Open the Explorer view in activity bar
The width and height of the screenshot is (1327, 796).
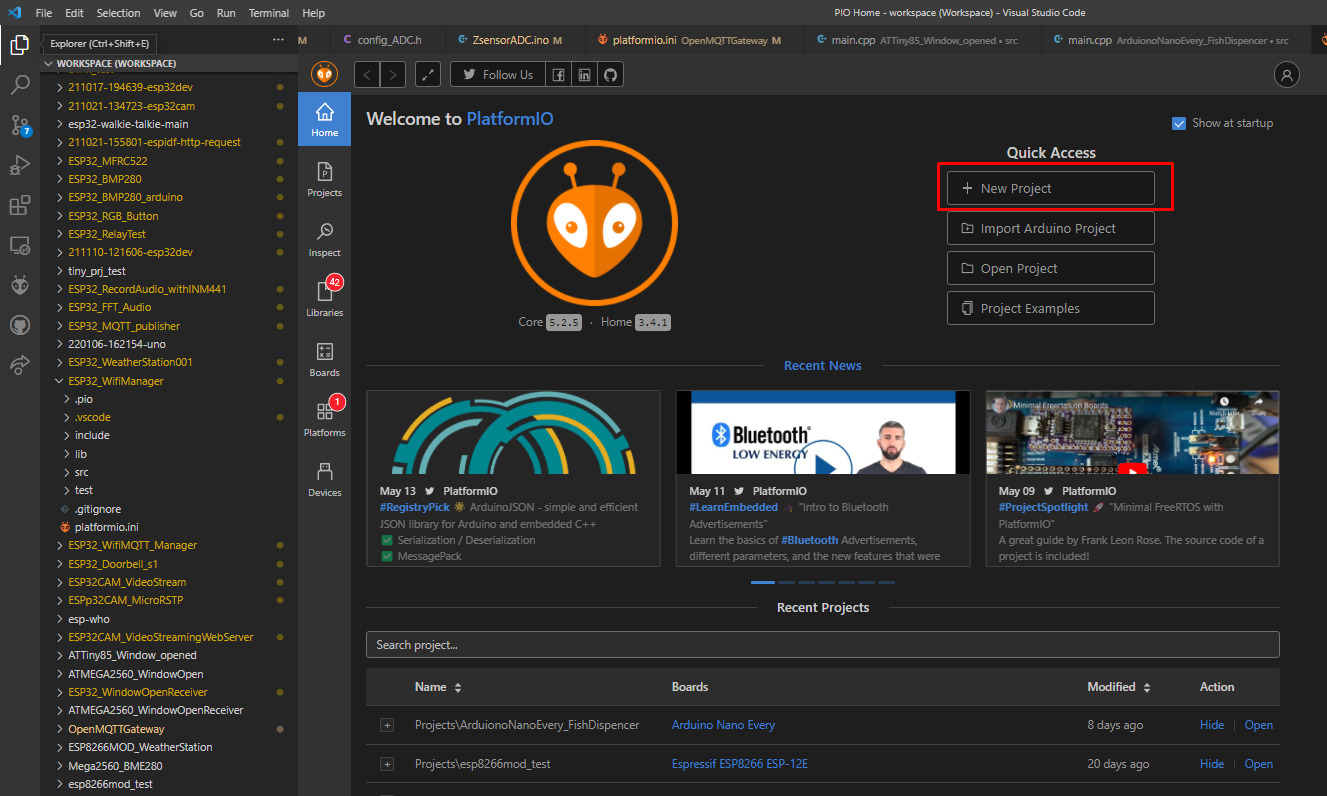tap(19, 44)
